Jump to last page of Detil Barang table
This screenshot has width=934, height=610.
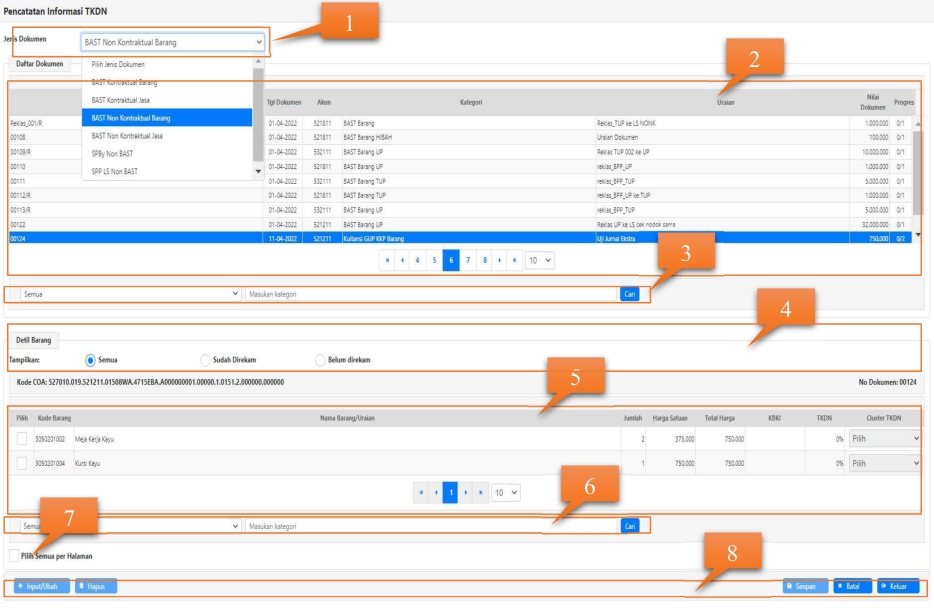479,493
